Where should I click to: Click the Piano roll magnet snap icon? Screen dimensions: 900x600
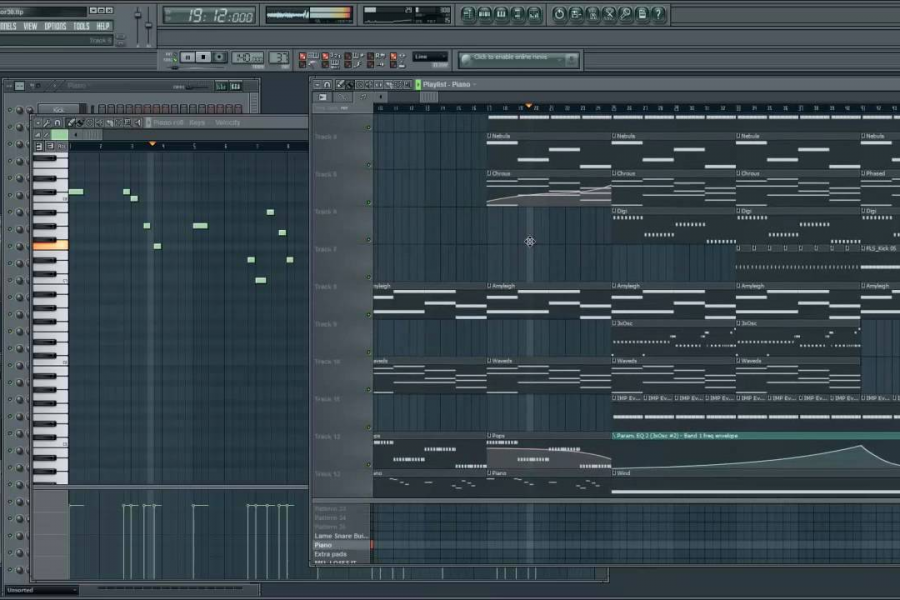57,122
